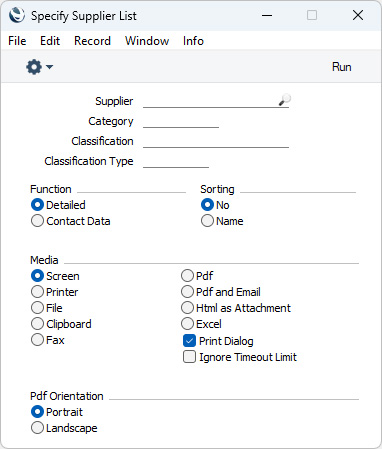
Task: Expand the gear dropdown arrow
Action: [49, 67]
